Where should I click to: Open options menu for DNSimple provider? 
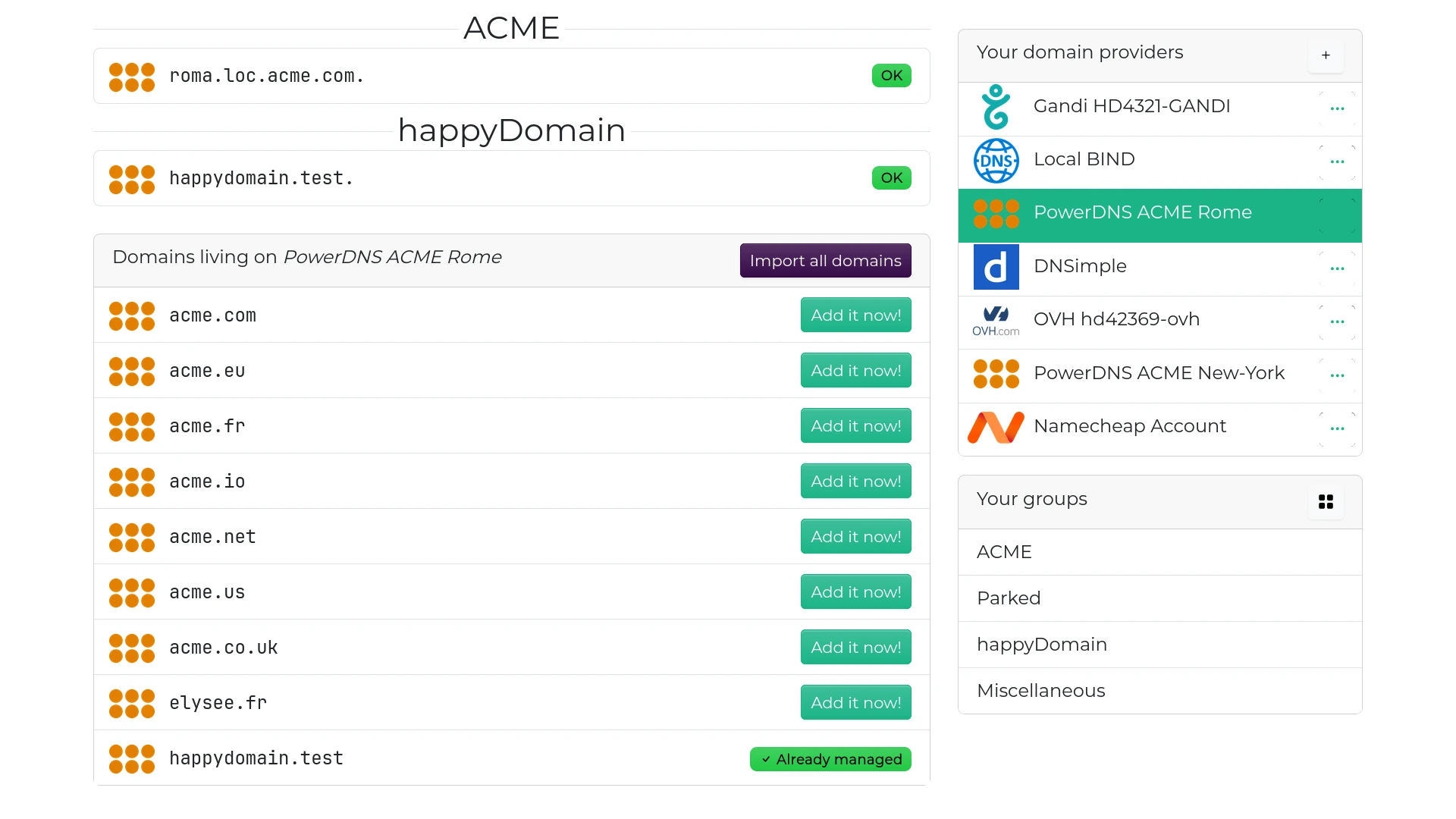1336,269
